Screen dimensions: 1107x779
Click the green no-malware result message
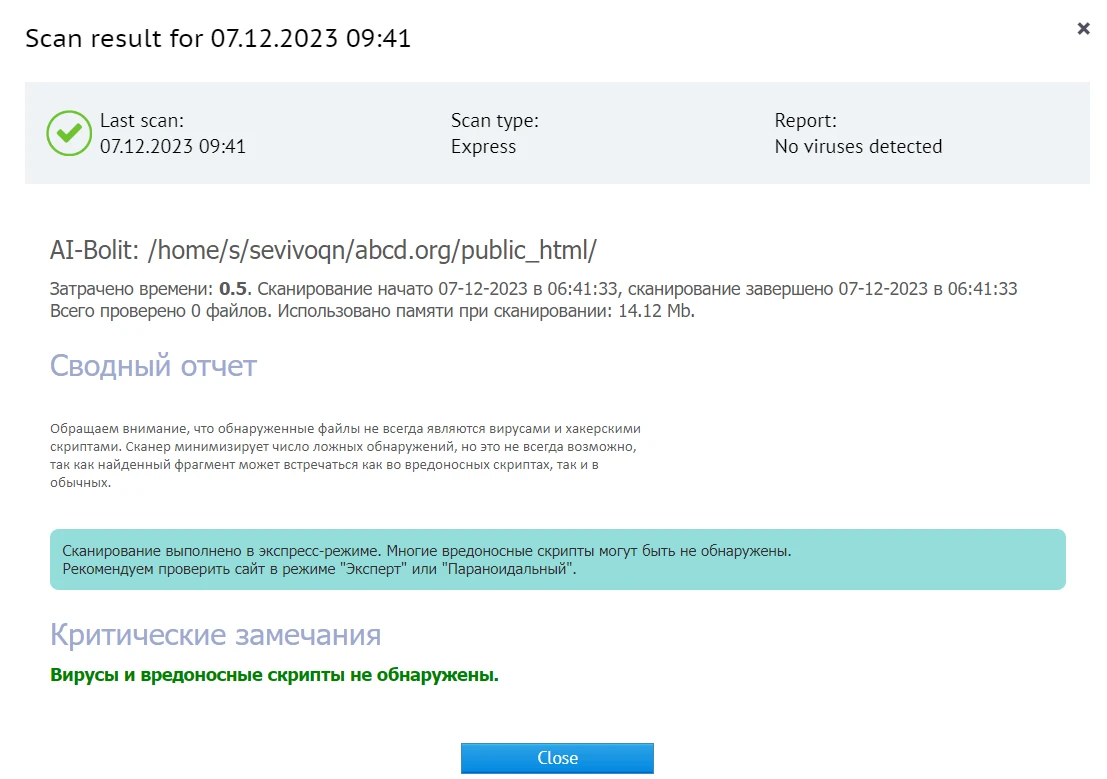273,675
